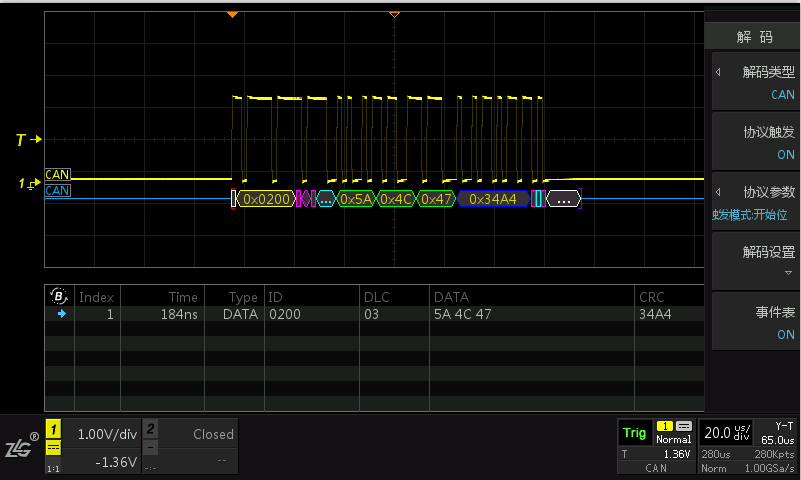Select decoded CRC segment 0x34A4

coord(493,199)
